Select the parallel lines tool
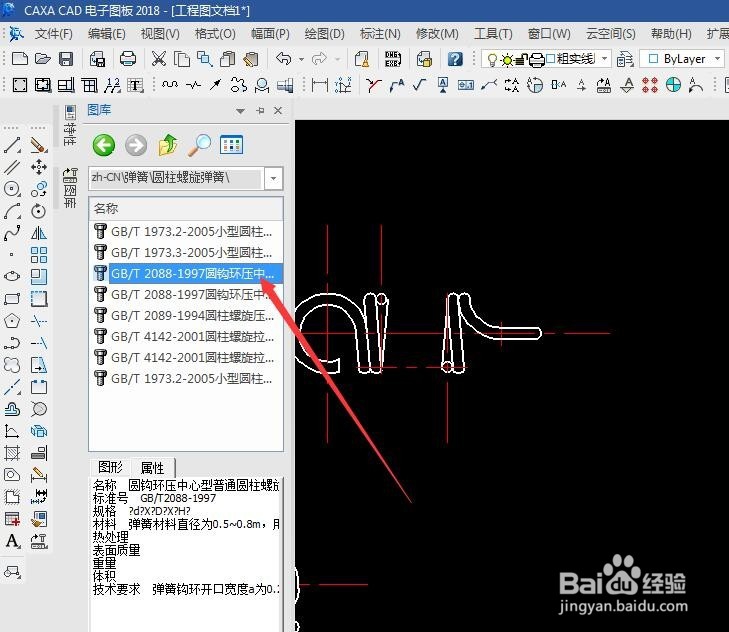The image size is (729, 632). [12, 167]
